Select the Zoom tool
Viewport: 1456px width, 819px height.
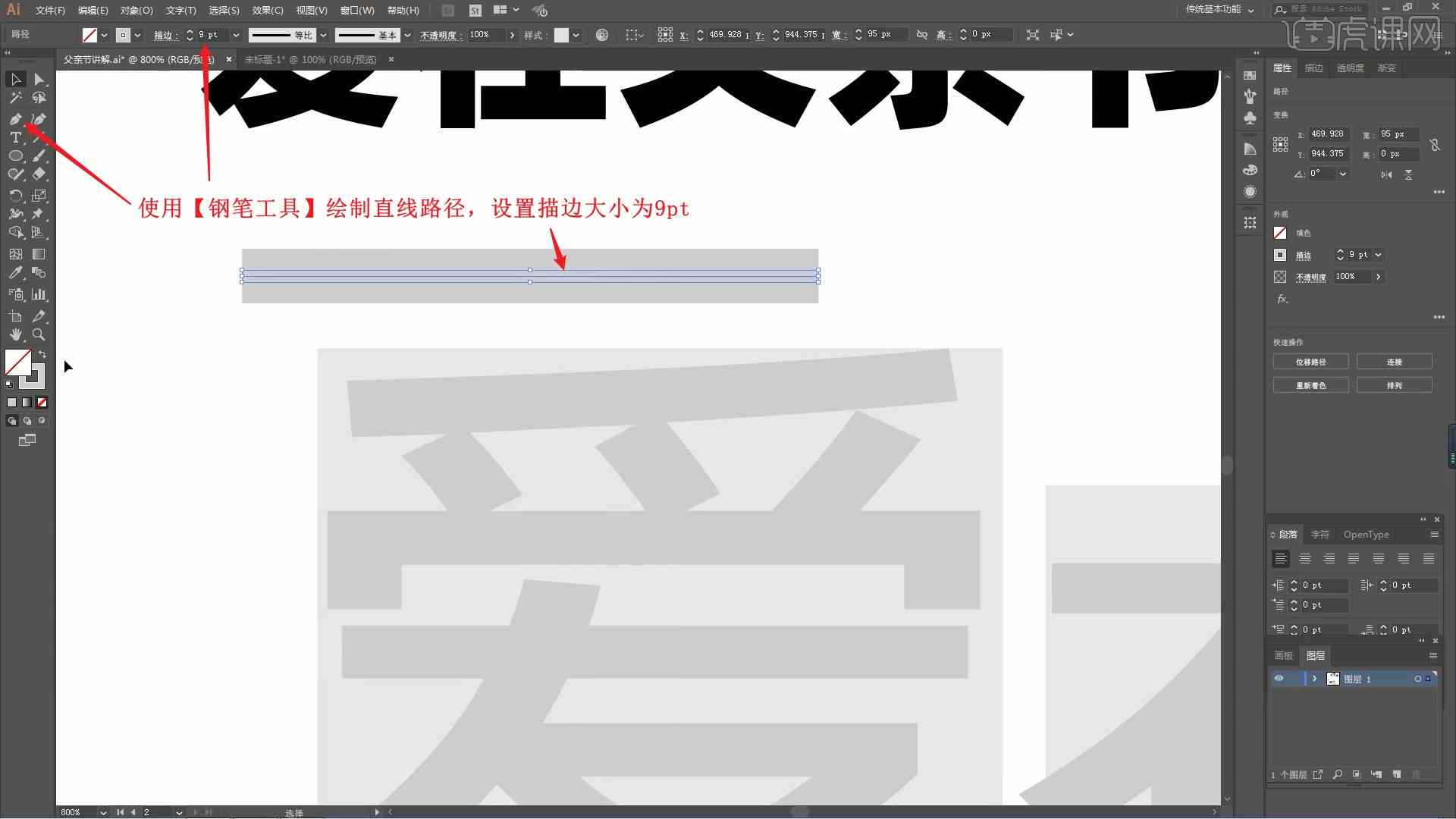pyautogui.click(x=38, y=334)
